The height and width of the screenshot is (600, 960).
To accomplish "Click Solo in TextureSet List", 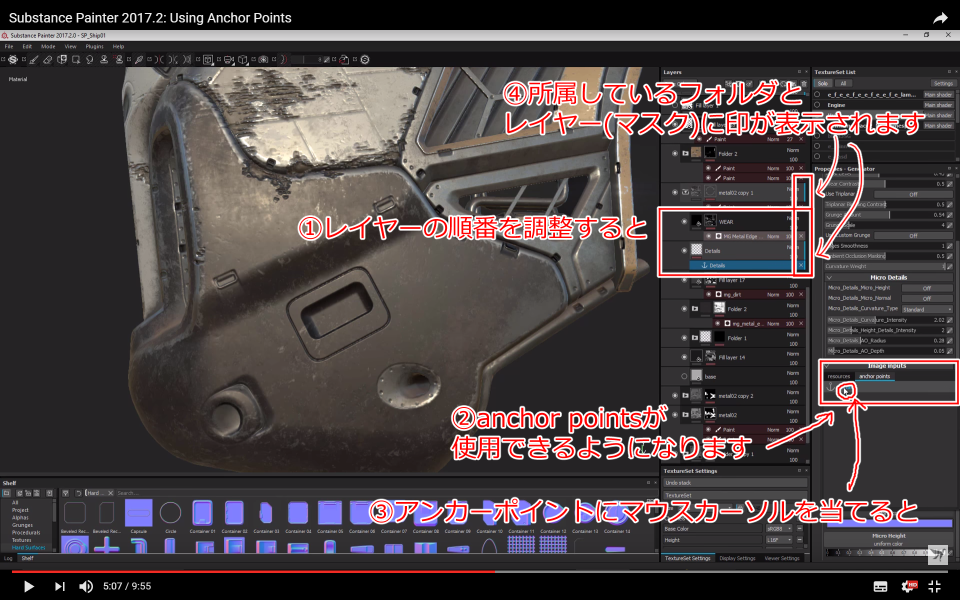I will click(822, 83).
